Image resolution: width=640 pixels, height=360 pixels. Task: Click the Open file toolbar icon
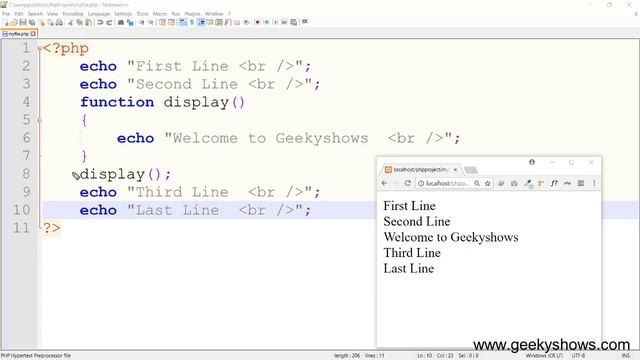[x=14, y=22]
